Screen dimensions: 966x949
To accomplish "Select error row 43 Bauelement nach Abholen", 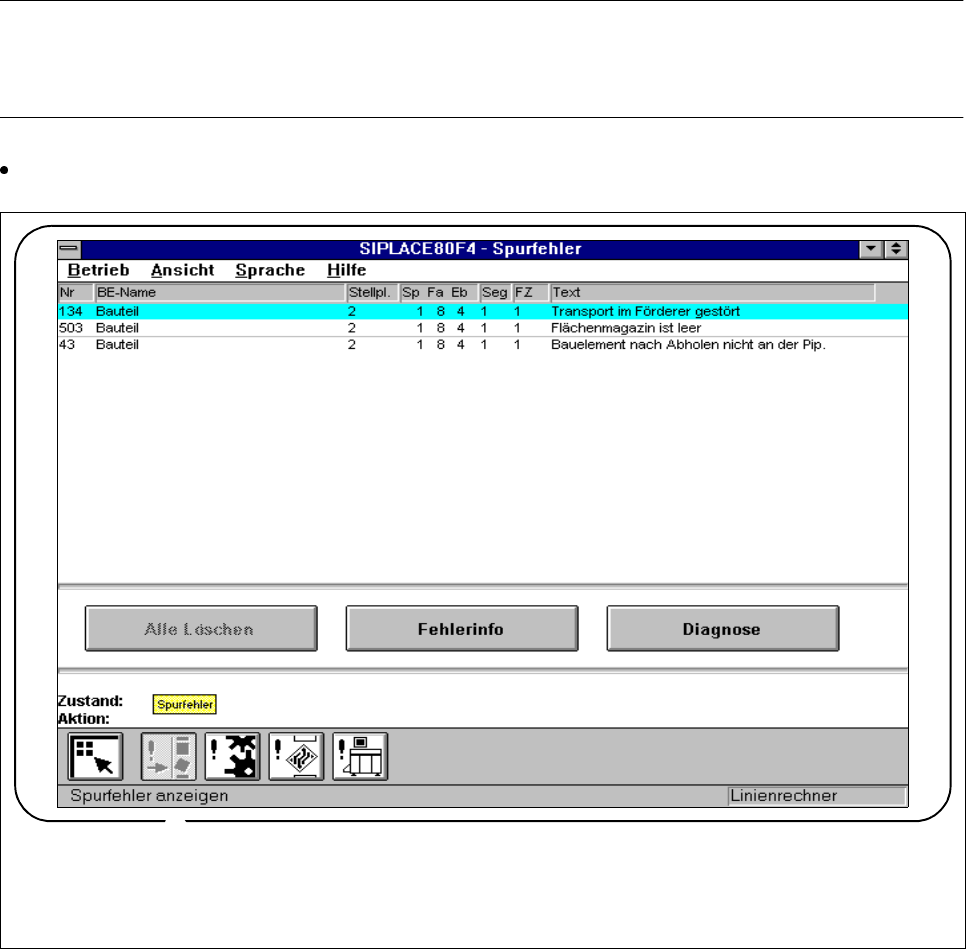I will (482, 344).
